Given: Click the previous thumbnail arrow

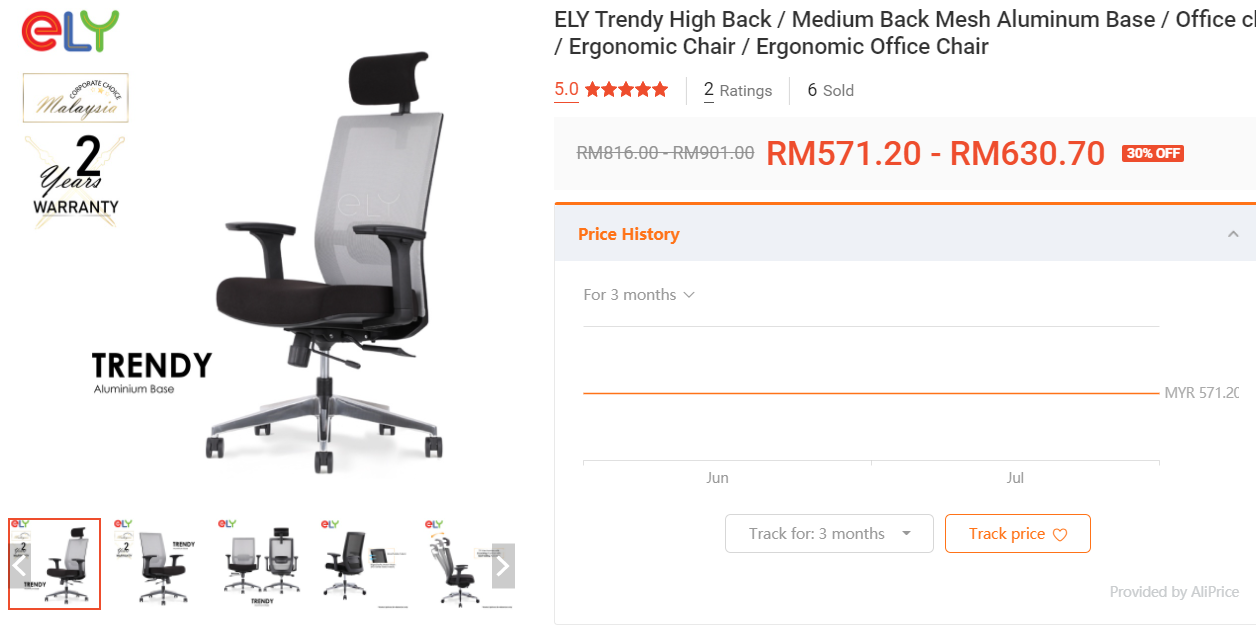Looking at the screenshot, I should 20,566.
